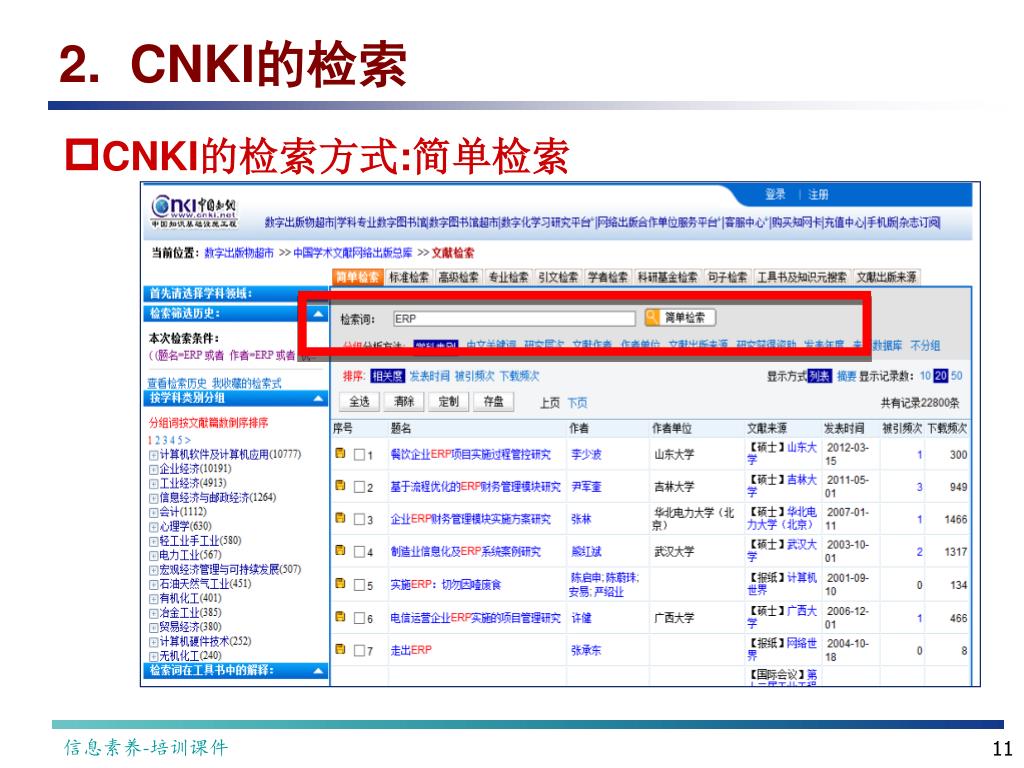Switch to the 标准检索 tab

click(x=409, y=277)
